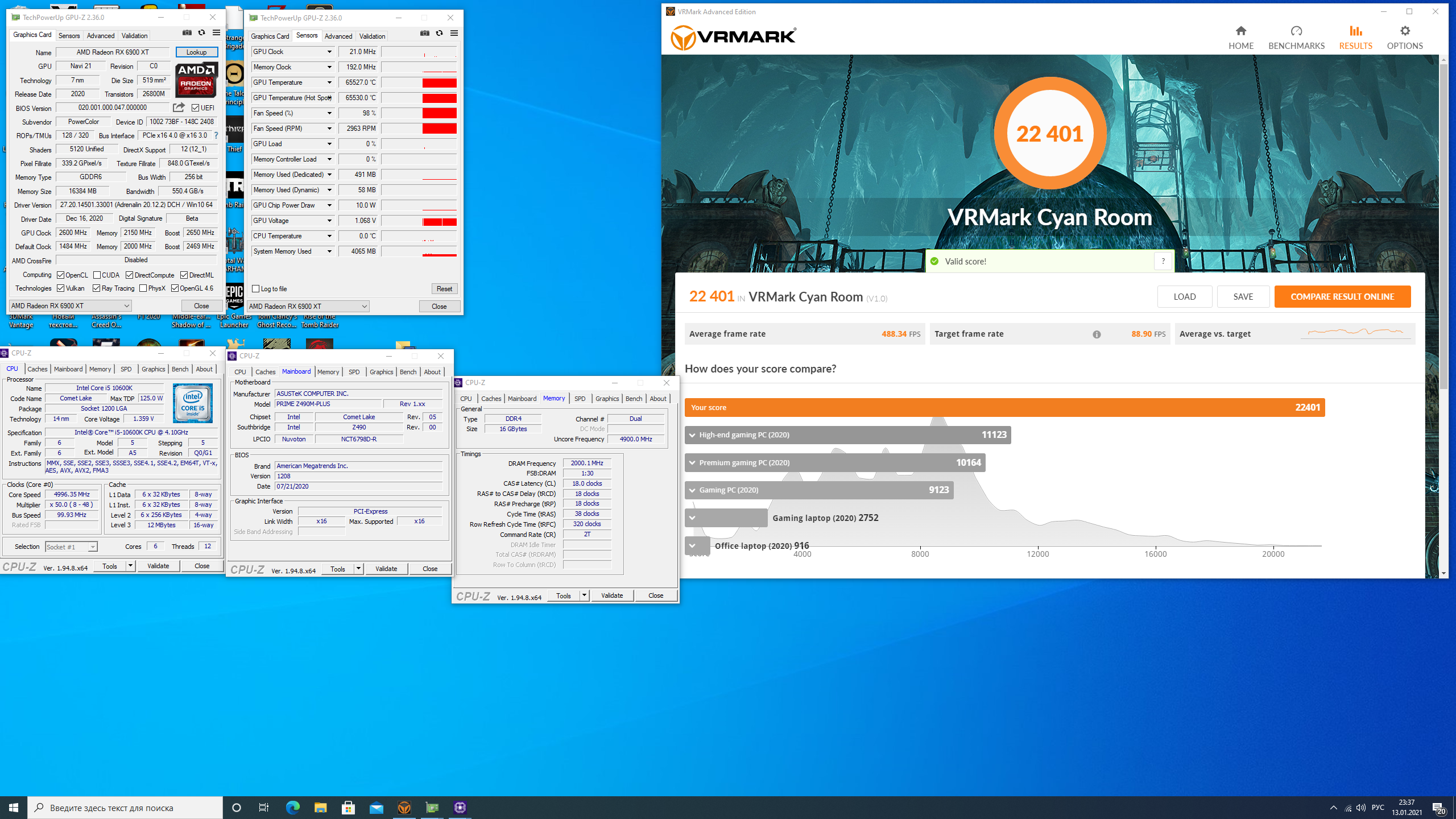Open Bench tab in CPU-Z Memory window

click(634, 399)
